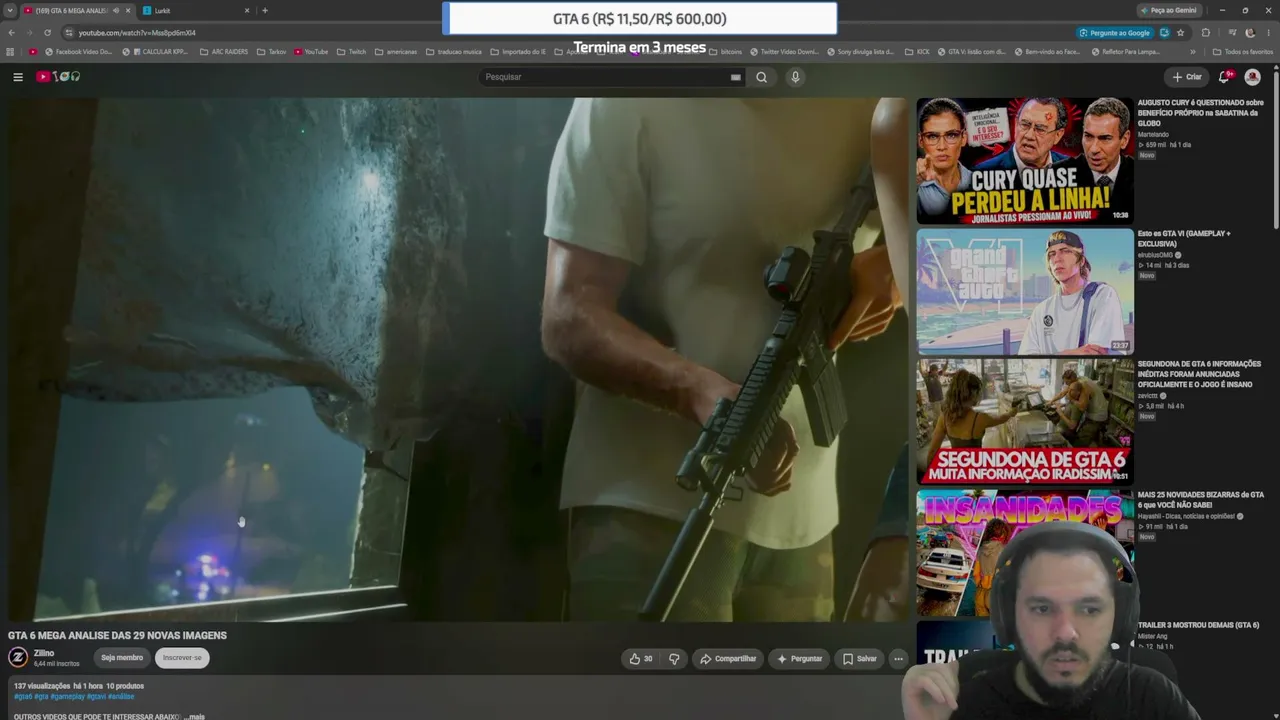1280x720 pixels.
Task: Click the Pergunte ao Google button
Action: tap(1113, 33)
